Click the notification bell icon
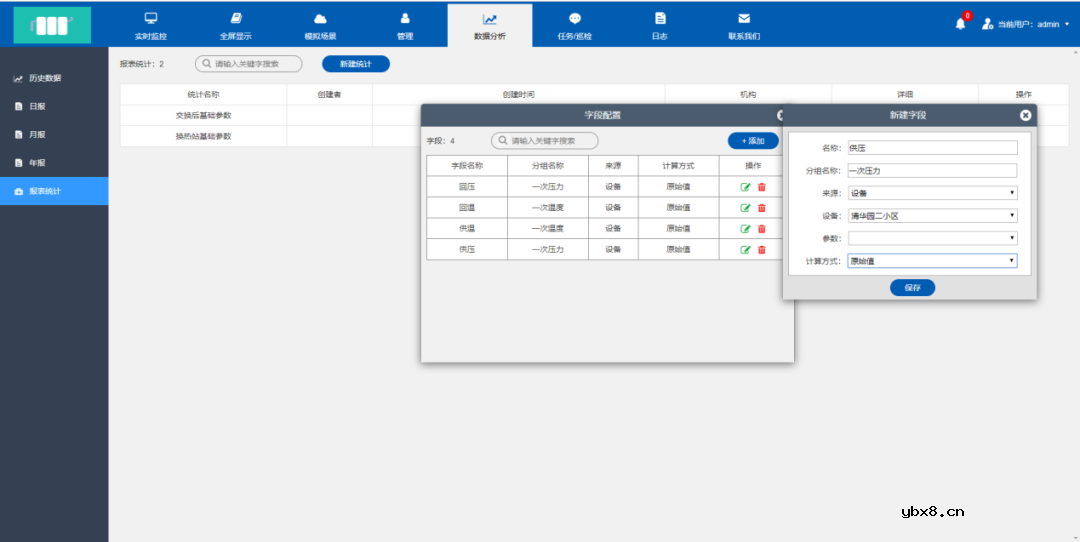 click(961, 24)
